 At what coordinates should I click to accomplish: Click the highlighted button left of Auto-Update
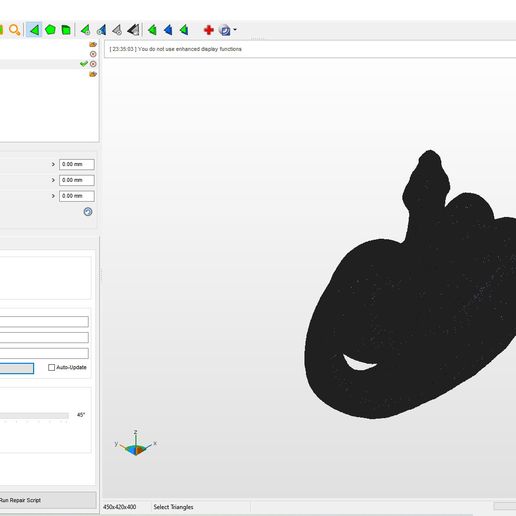pyautogui.click(x=17, y=368)
